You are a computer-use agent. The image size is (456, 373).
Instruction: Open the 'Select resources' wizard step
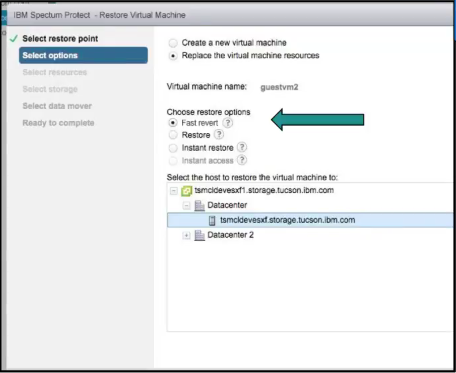[55, 72]
